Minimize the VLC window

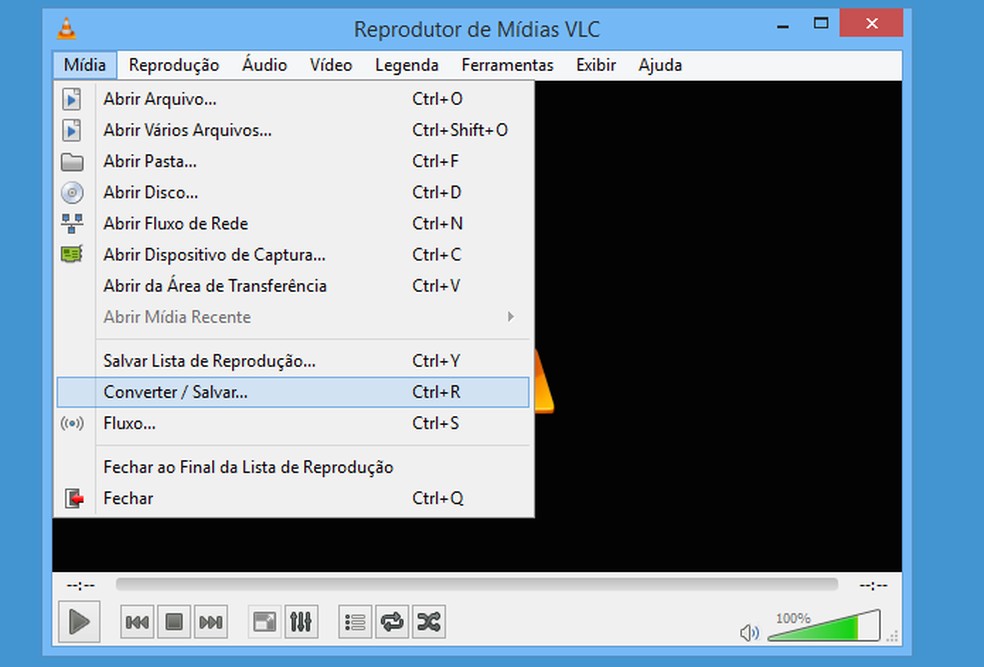pyautogui.click(x=783, y=25)
